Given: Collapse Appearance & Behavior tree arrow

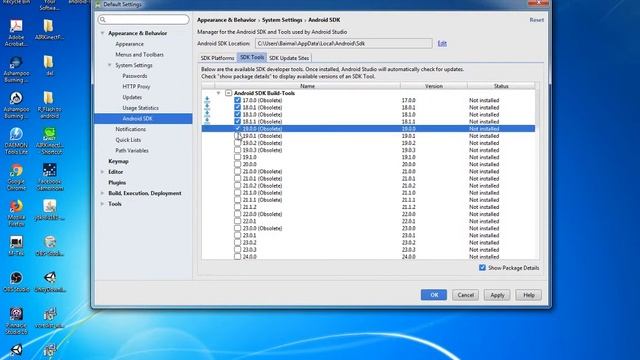Looking at the screenshot, I should pyautogui.click(x=102, y=33).
